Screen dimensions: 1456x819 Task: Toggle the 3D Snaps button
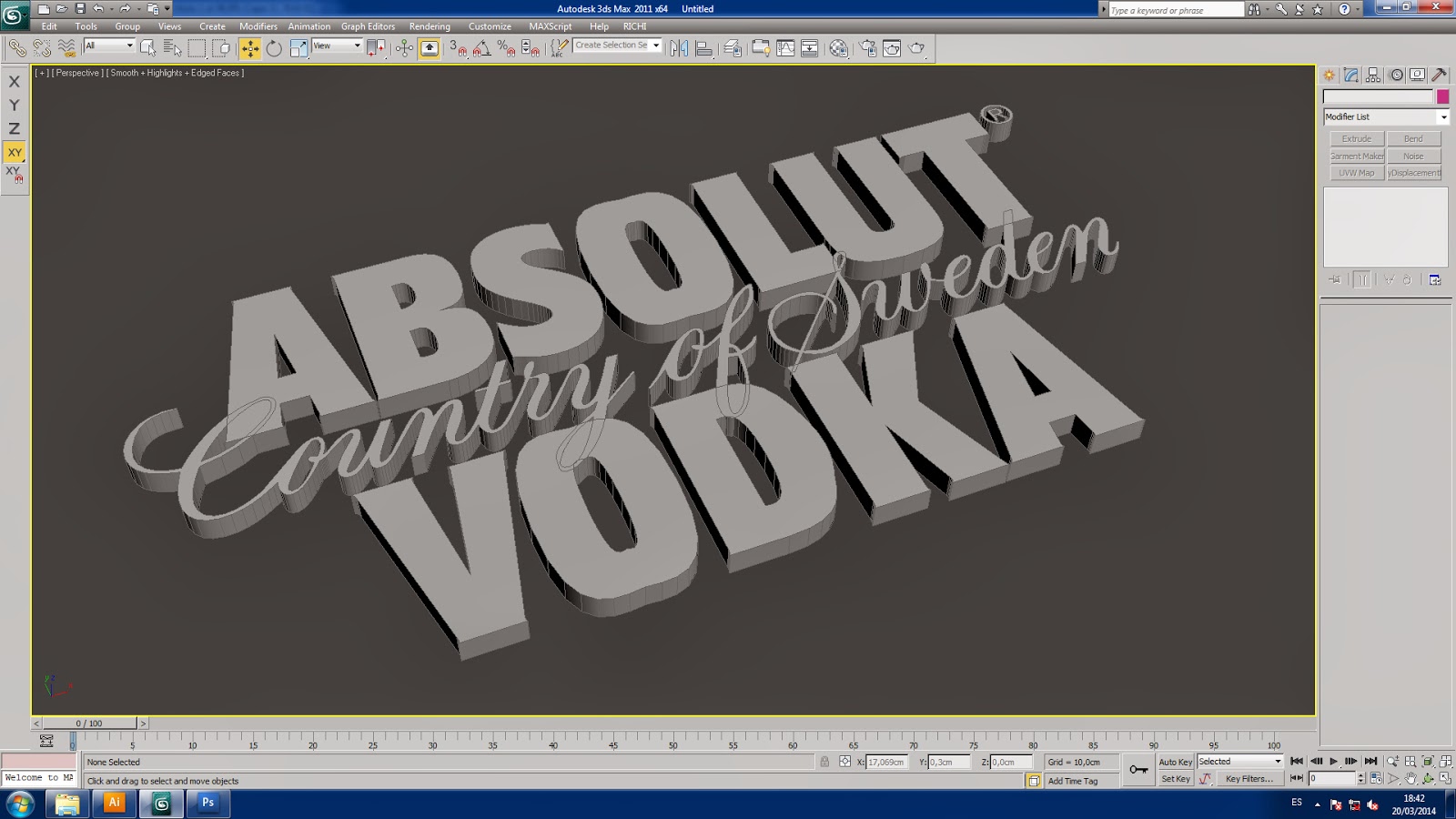point(458,48)
